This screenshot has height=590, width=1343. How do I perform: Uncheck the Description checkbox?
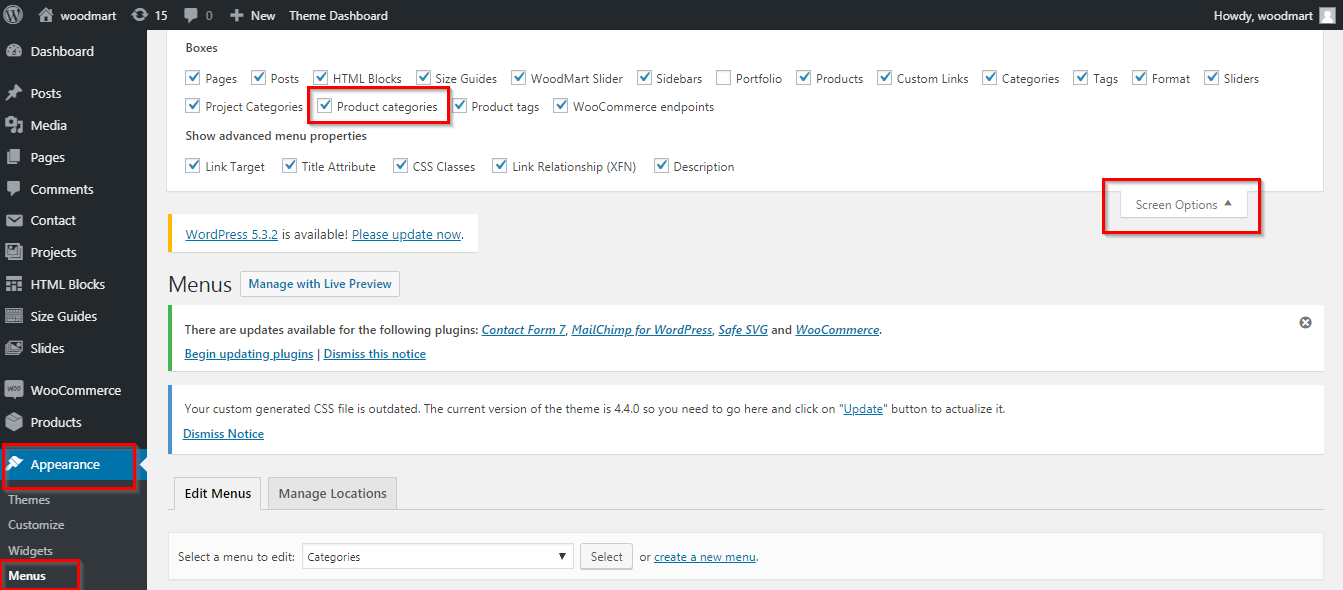tap(661, 165)
